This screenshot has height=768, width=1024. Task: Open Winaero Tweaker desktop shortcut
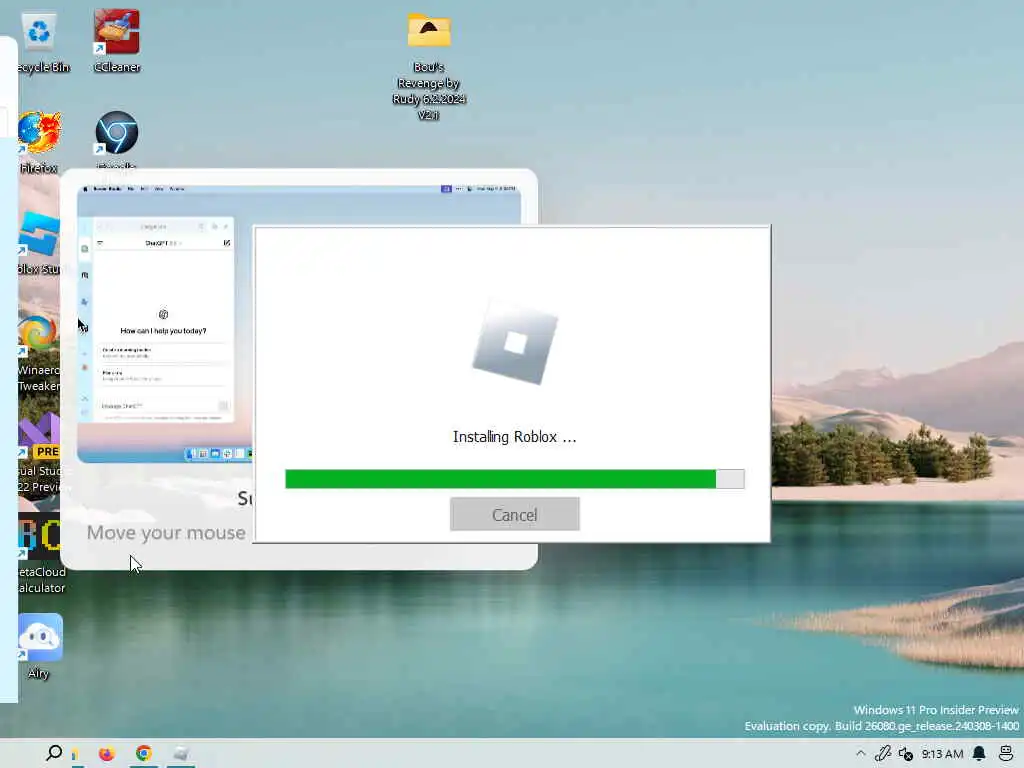[x=38, y=353]
